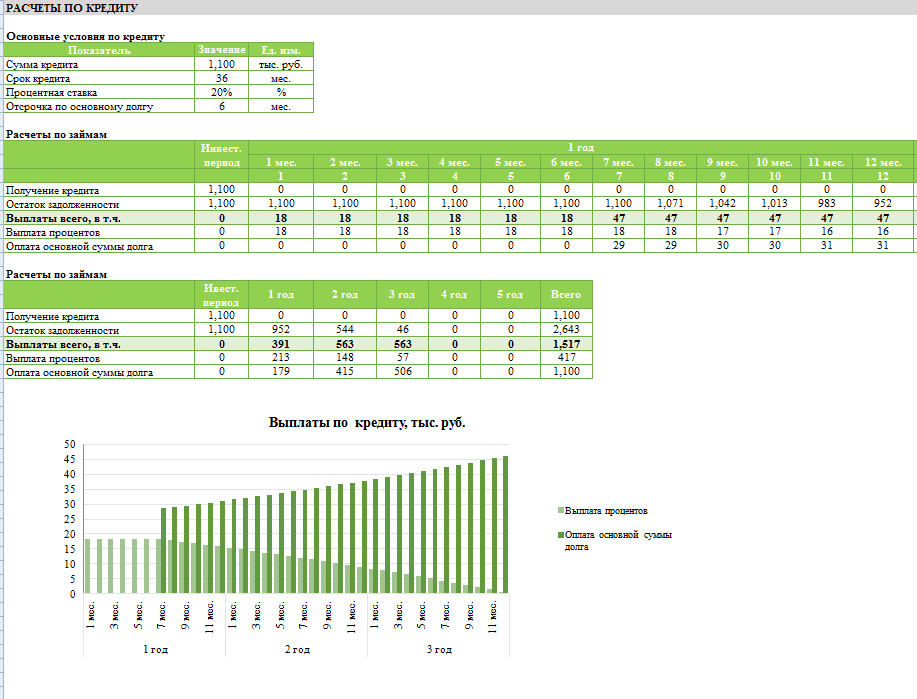Click the '6 мес.' column header
The height and width of the screenshot is (699, 917).
pos(566,162)
